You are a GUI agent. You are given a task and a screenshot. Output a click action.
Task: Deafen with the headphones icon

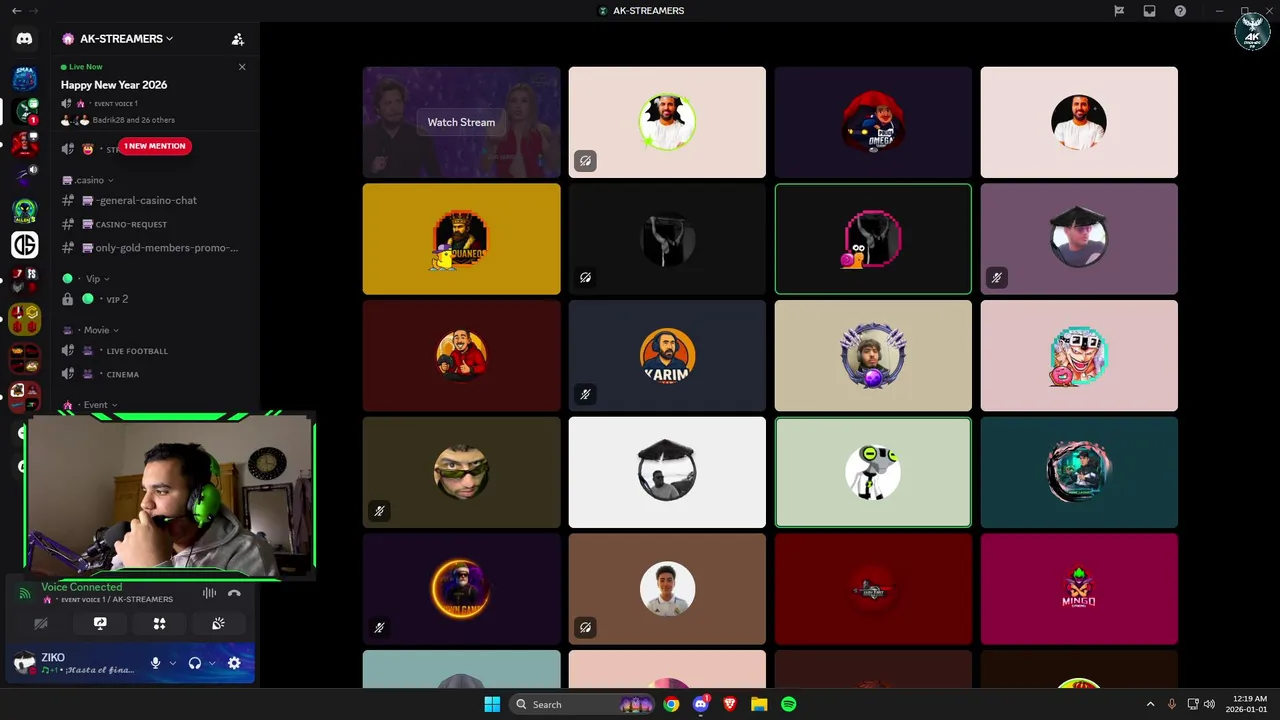coord(195,663)
